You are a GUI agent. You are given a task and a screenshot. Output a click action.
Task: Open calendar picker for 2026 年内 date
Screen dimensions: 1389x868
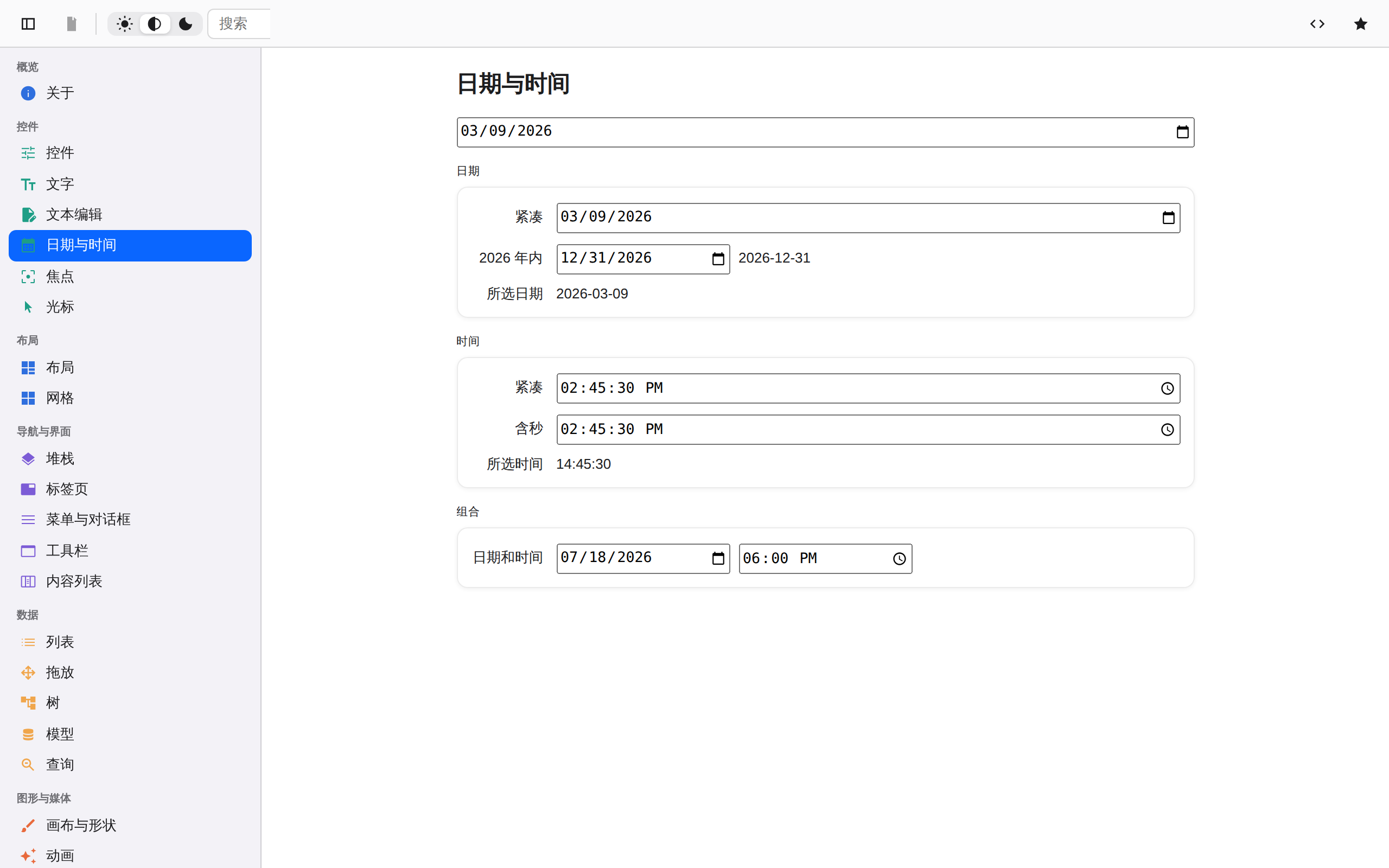718,259
